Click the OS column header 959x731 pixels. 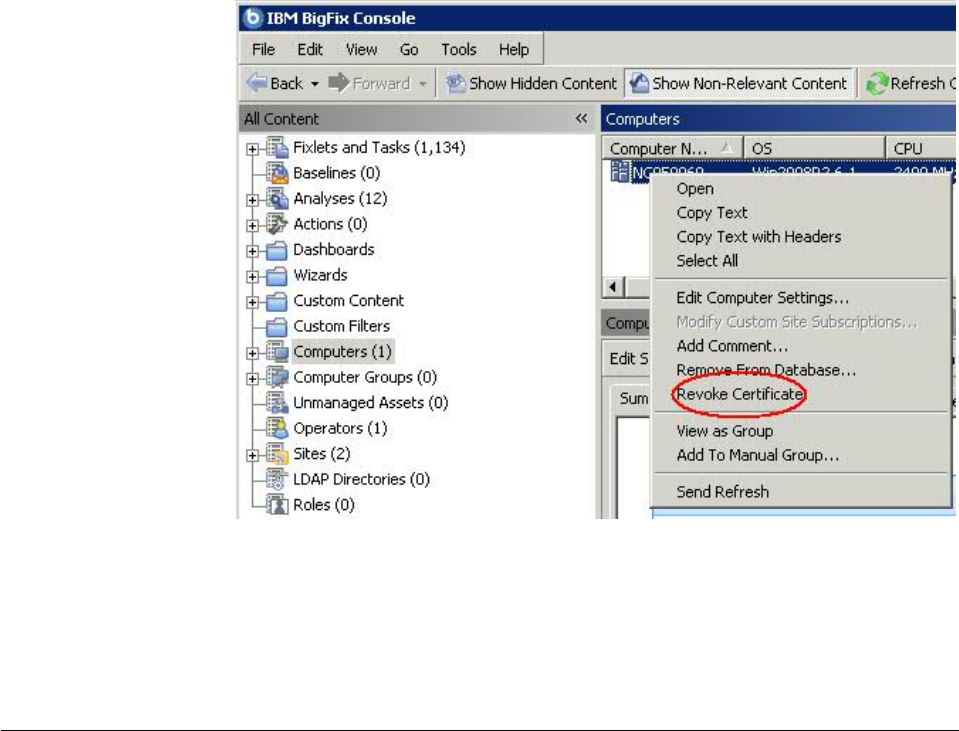(x=814, y=149)
